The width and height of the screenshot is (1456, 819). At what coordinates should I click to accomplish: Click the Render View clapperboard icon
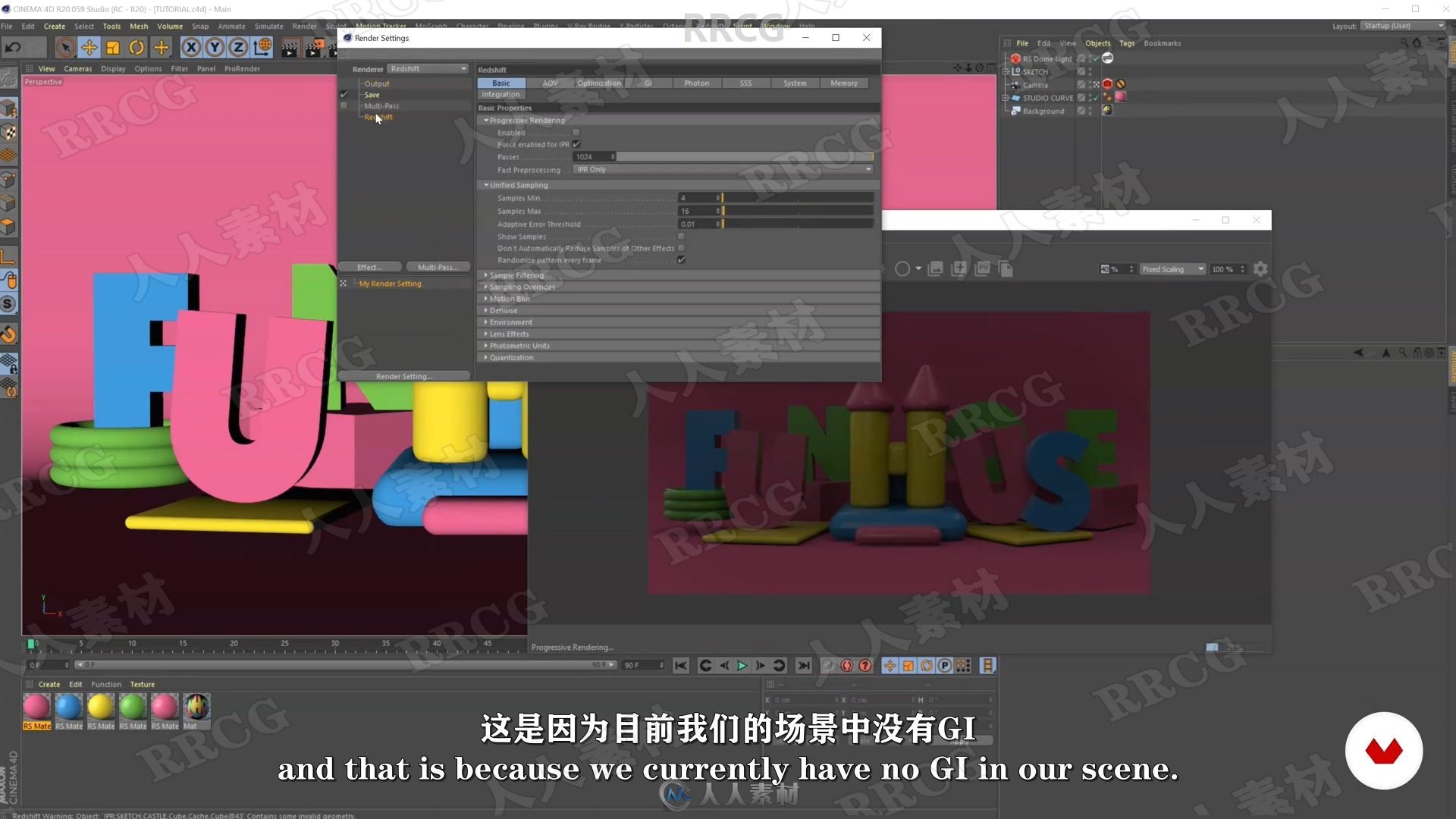(x=290, y=48)
